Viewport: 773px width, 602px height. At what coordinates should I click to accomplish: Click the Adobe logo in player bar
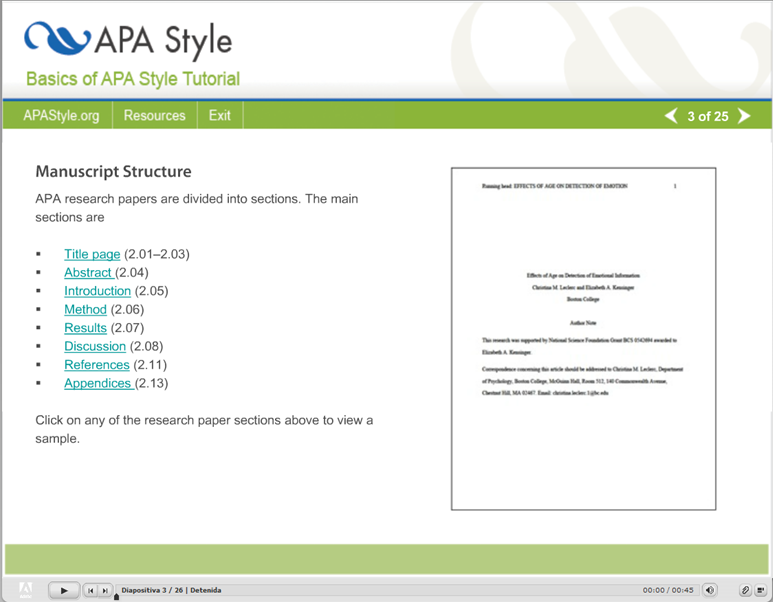pyautogui.click(x=26, y=590)
